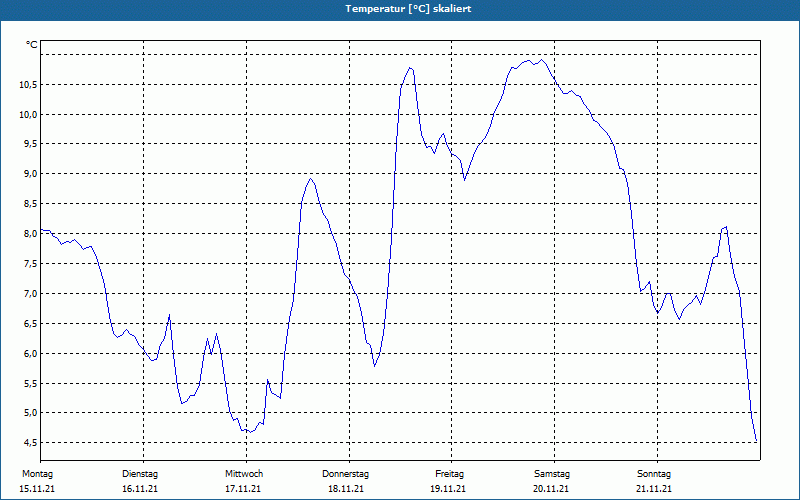Click the date 15.11.21
The image size is (800, 500).
37,489
